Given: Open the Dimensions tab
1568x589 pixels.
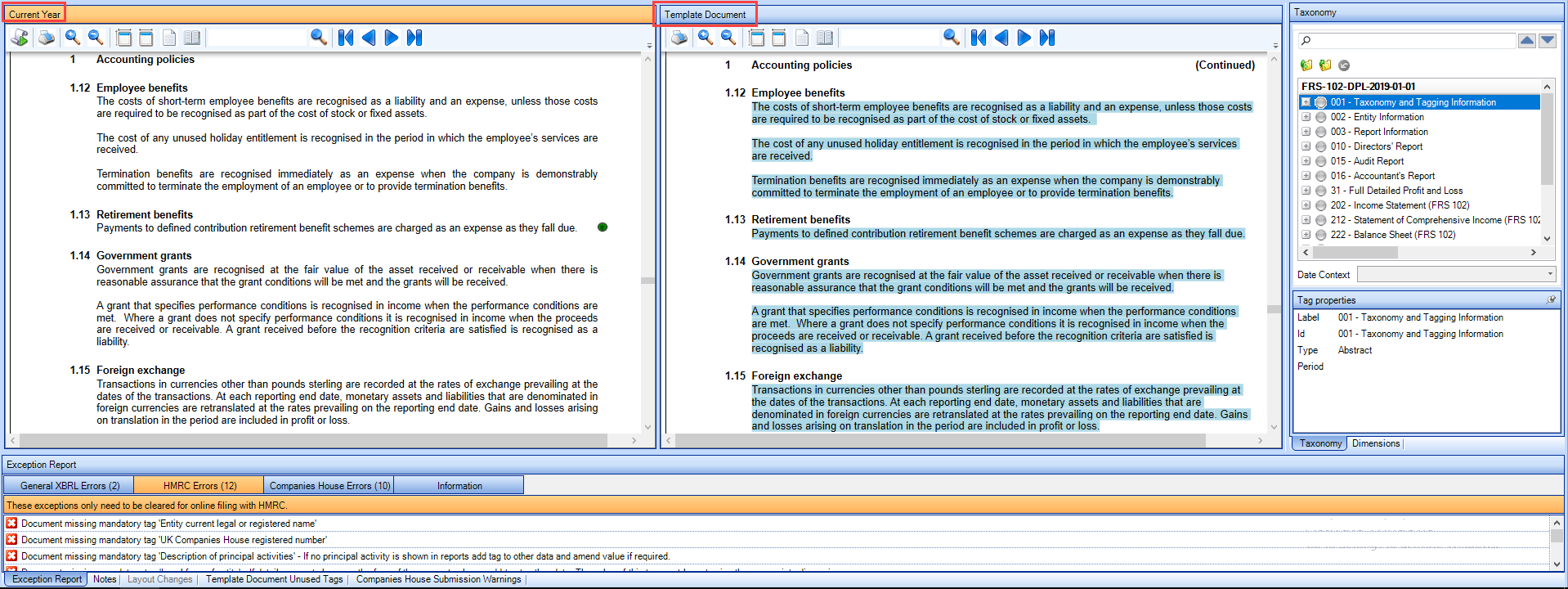Looking at the screenshot, I should pos(1376,443).
